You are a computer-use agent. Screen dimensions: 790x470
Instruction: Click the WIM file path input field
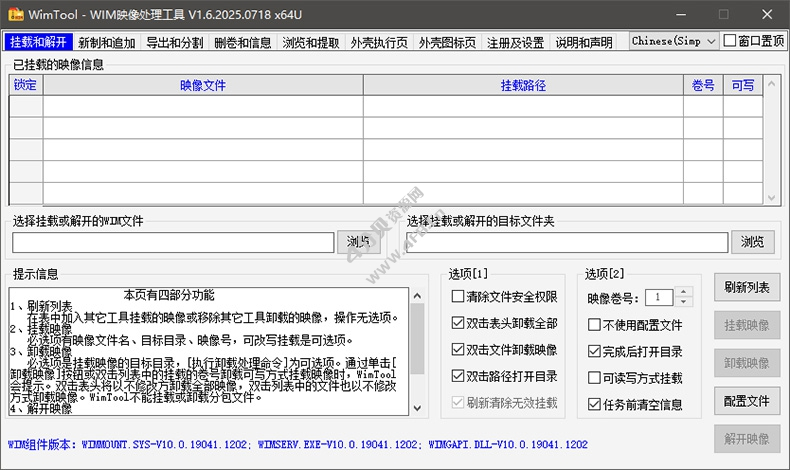(173, 242)
